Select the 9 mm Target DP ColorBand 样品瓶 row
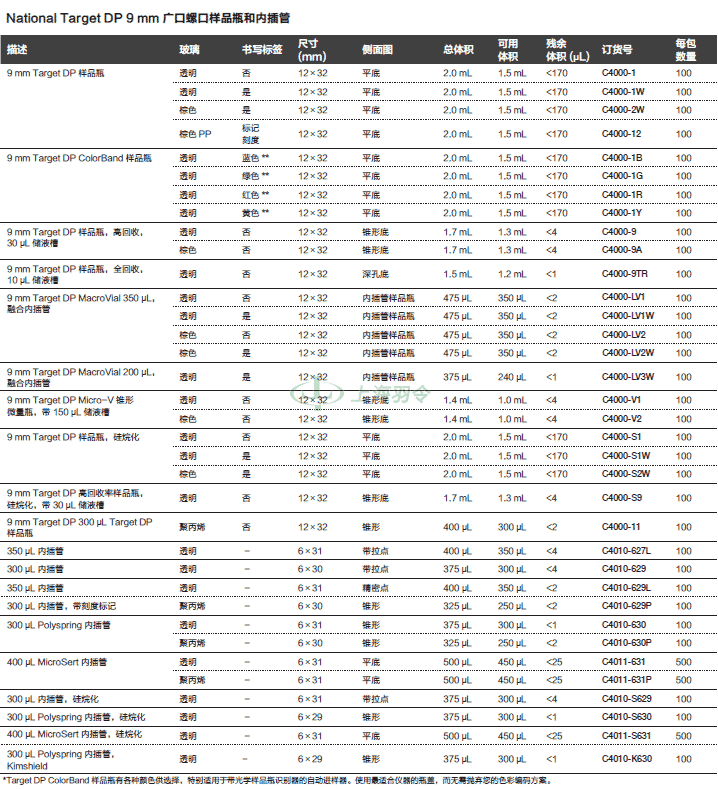 (x=359, y=185)
